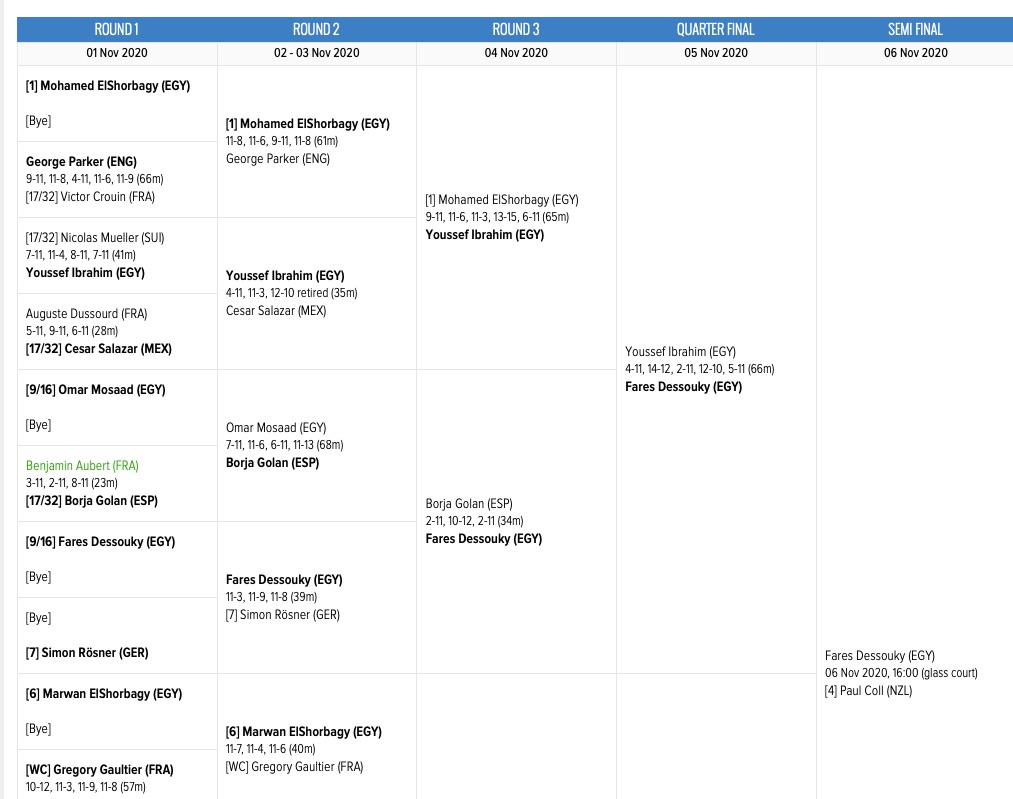This screenshot has height=799, width=1013.
Task: Select the SEMI FINAL column header
Action: tap(914, 29)
